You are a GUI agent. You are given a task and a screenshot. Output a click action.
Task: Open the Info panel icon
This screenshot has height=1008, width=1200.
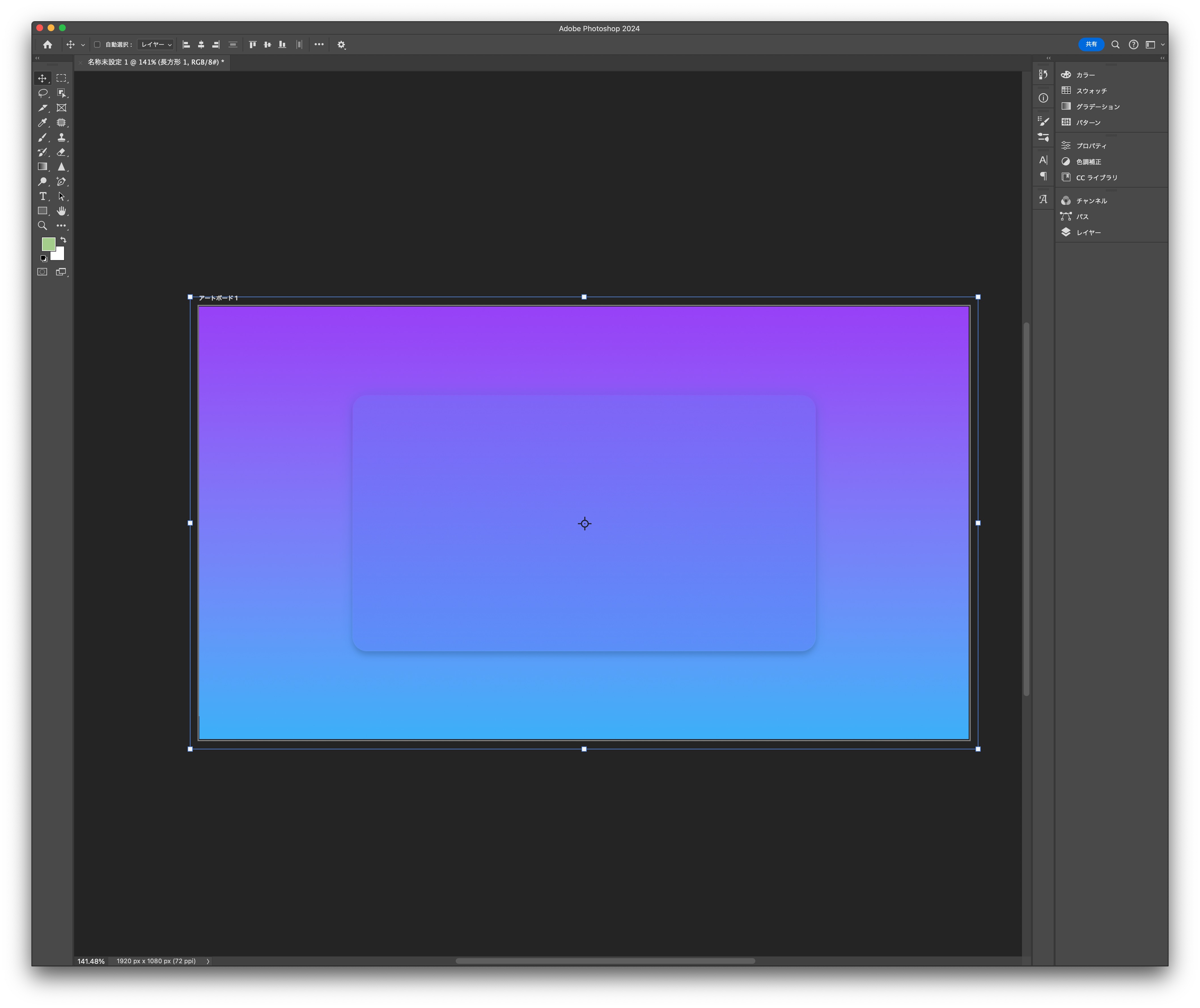coord(1043,98)
